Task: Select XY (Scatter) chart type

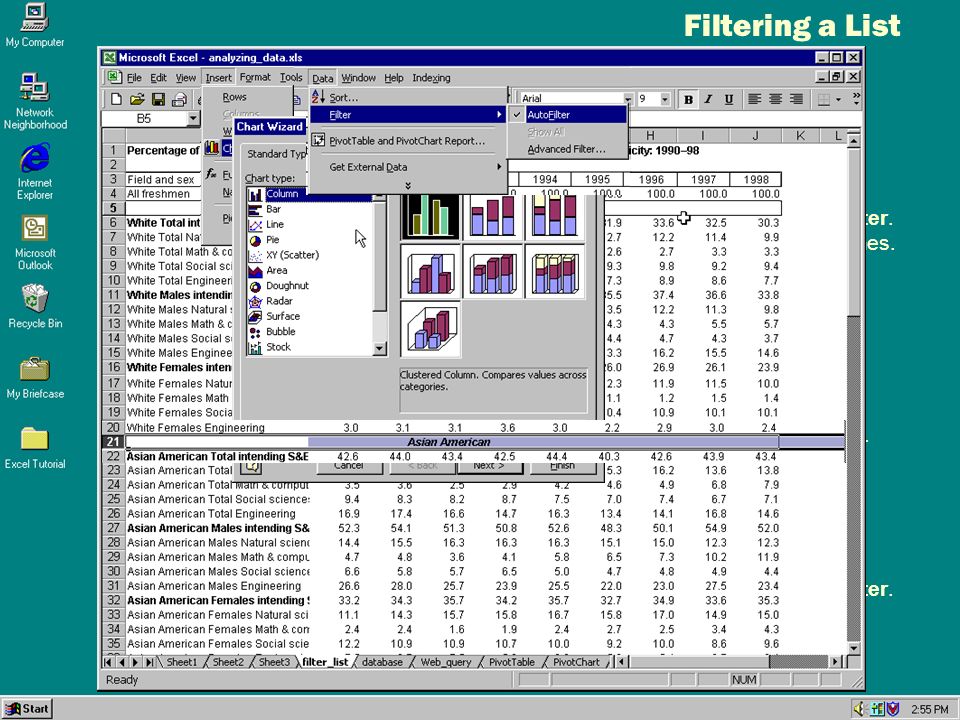Action: coord(292,255)
